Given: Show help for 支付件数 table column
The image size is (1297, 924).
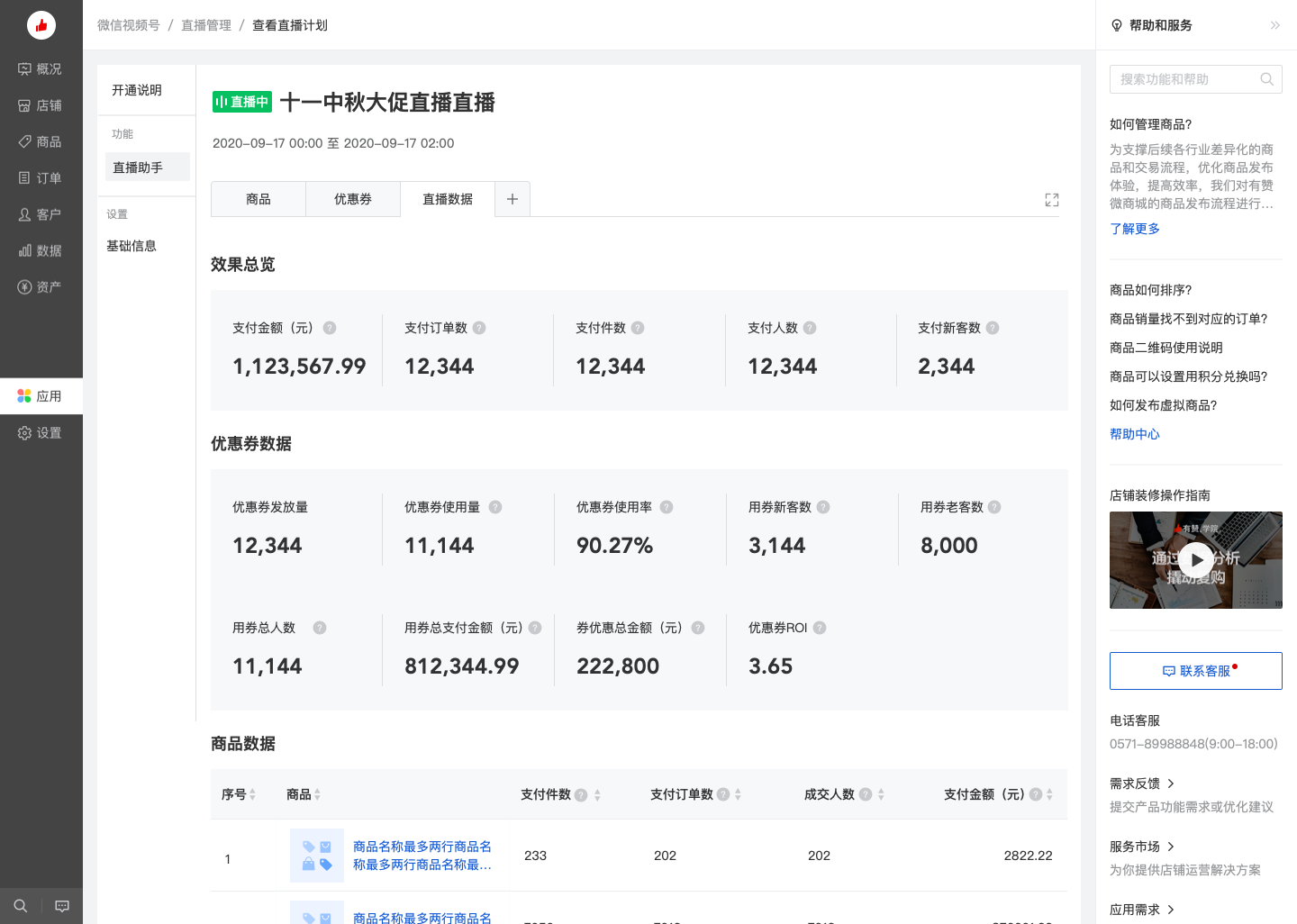Looking at the screenshot, I should tap(581, 794).
